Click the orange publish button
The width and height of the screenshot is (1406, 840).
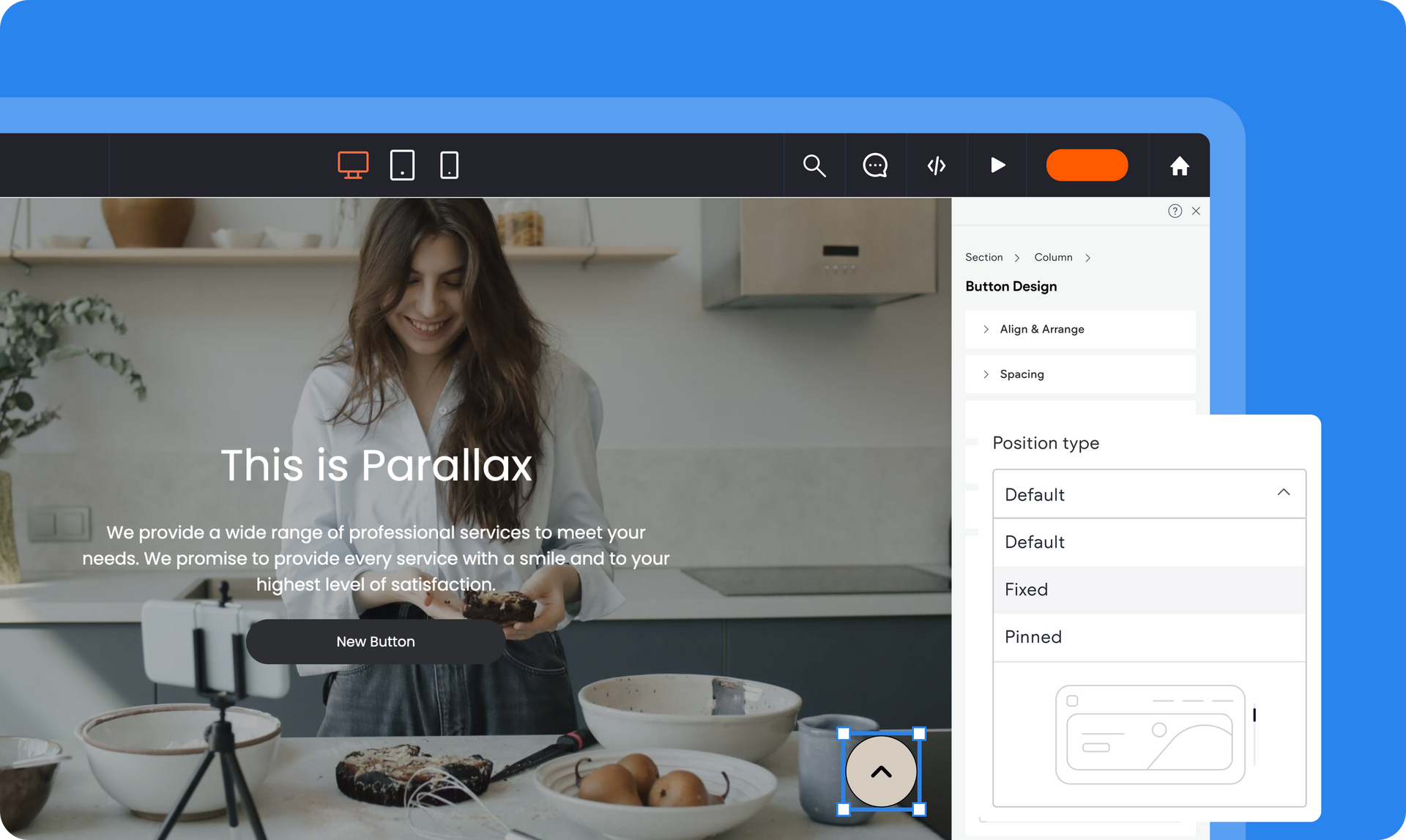pos(1087,165)
